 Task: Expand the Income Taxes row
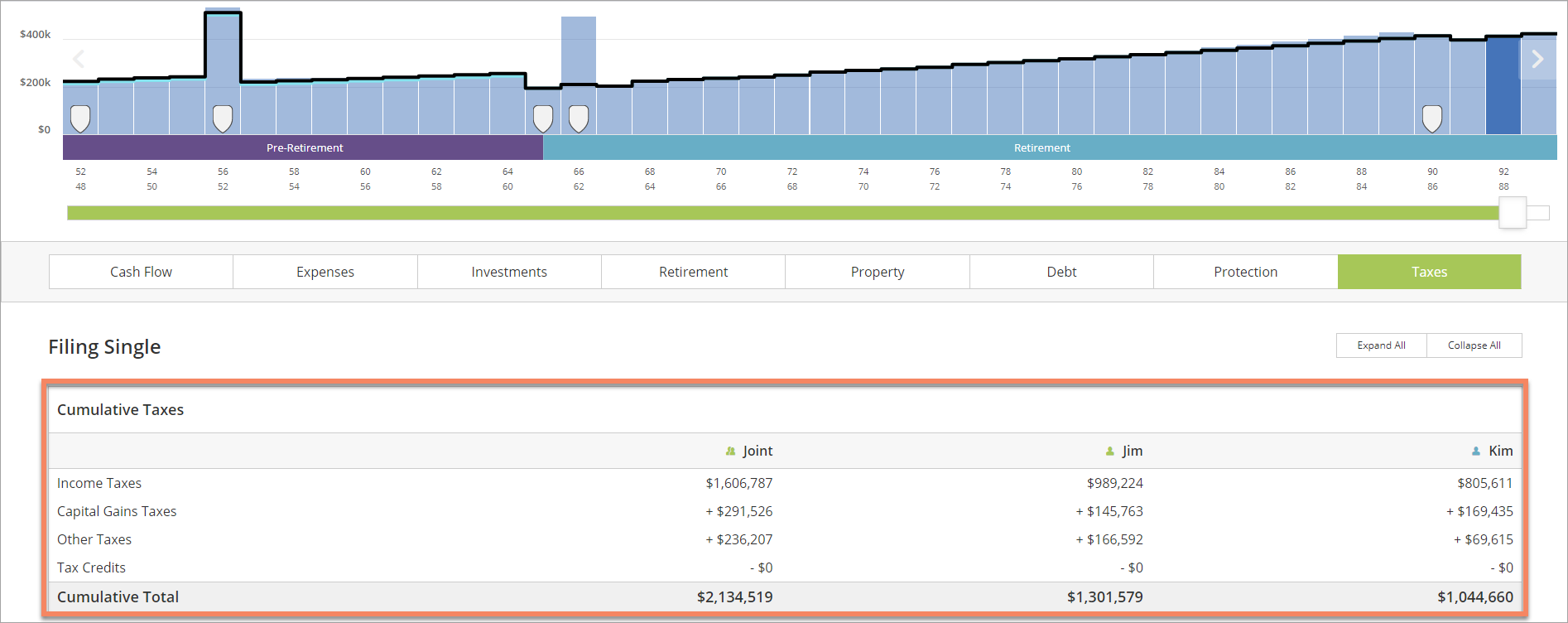pos(99,483)
